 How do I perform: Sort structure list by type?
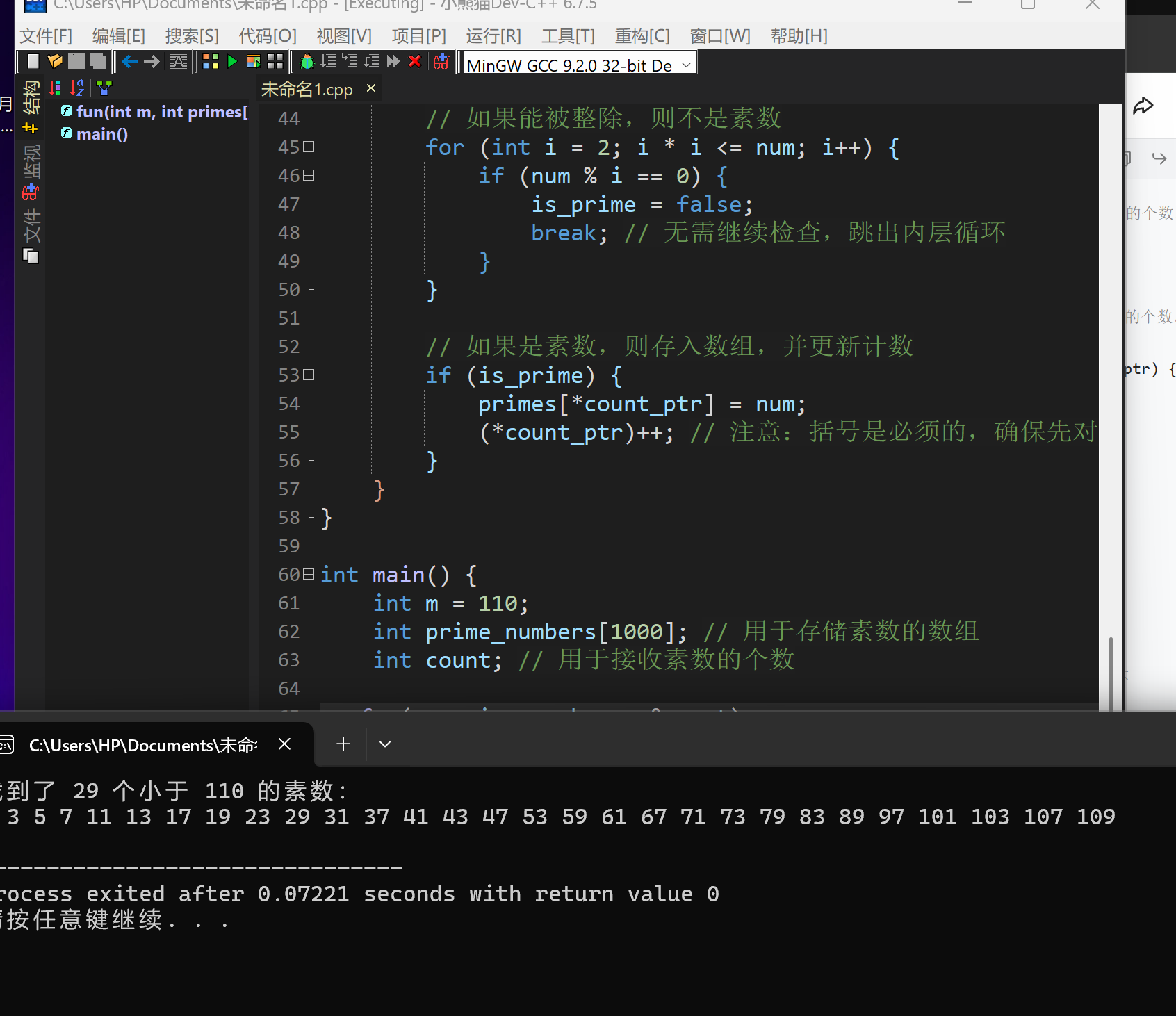(x=55, y=88)
